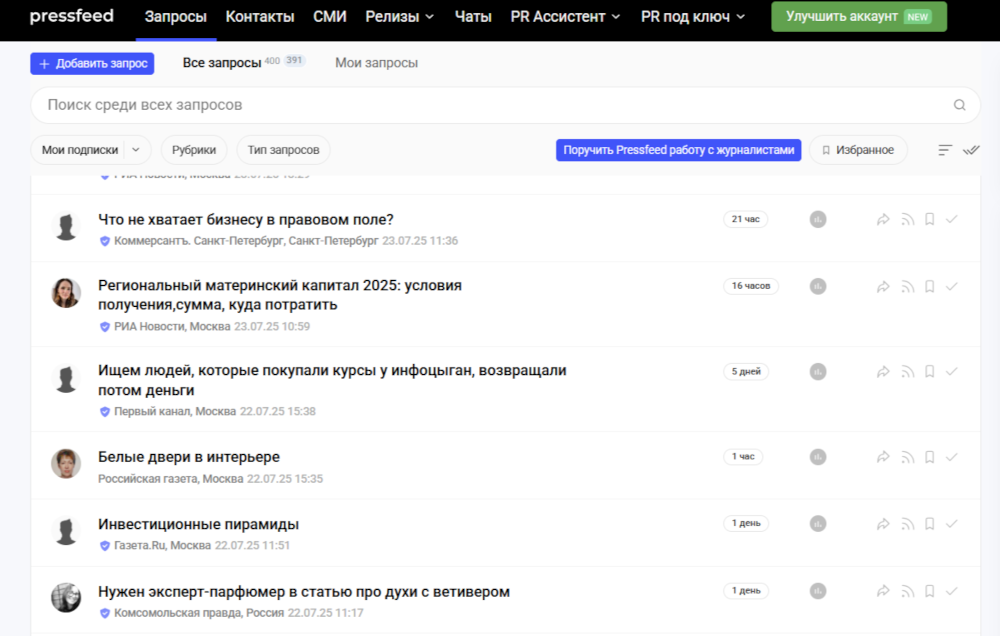Mark 'Инвестиционные пирамиды' request as read
1000x636 pixels.
coord(952,524)
